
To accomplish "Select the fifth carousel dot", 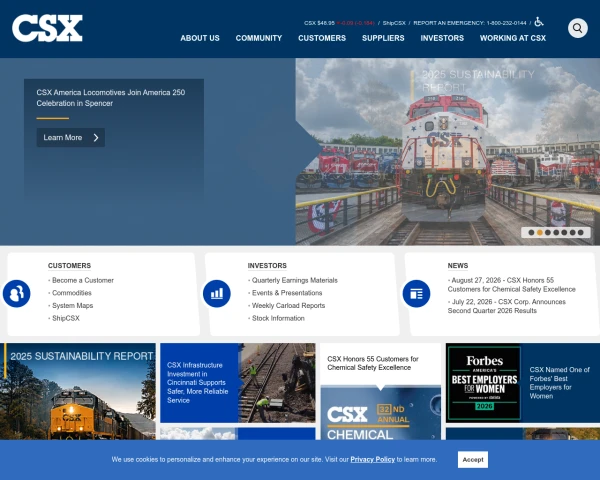I will pos(564,232).
